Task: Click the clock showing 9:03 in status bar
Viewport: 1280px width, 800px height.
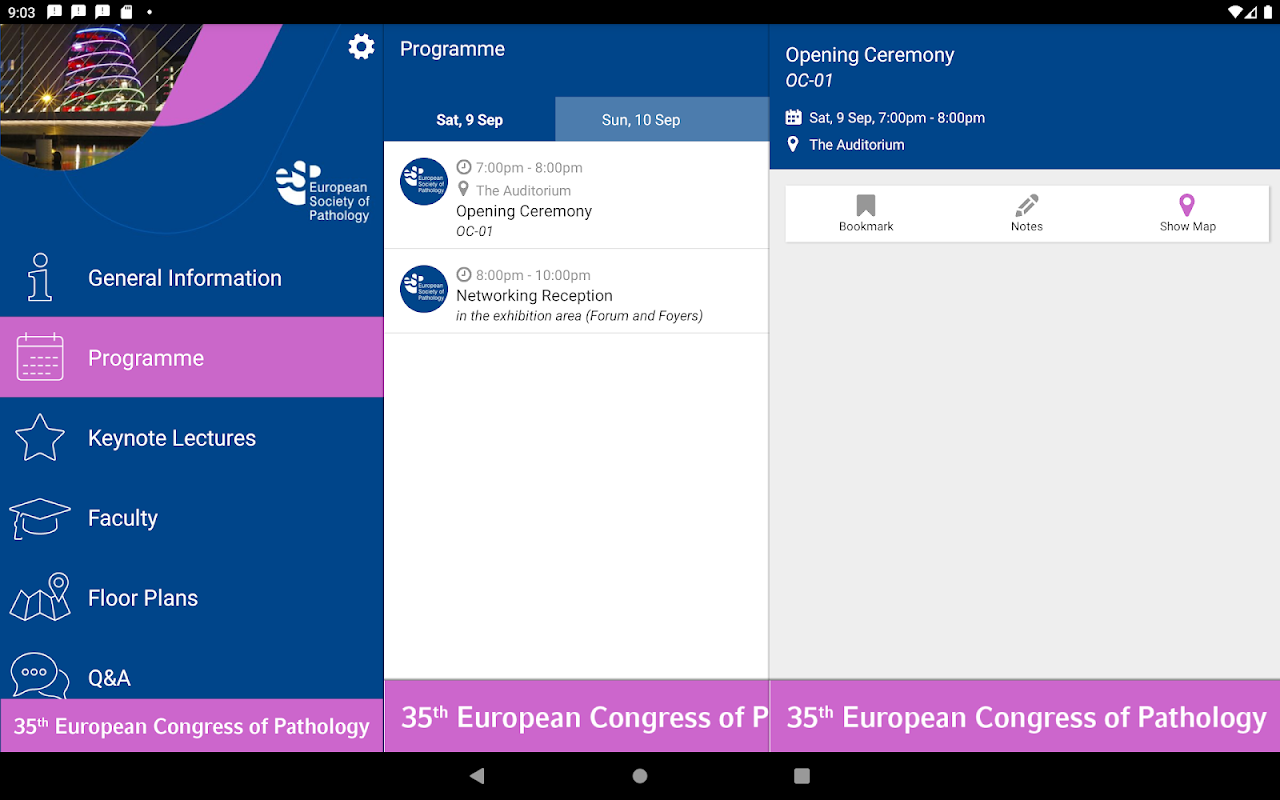Action: point(20,12)
